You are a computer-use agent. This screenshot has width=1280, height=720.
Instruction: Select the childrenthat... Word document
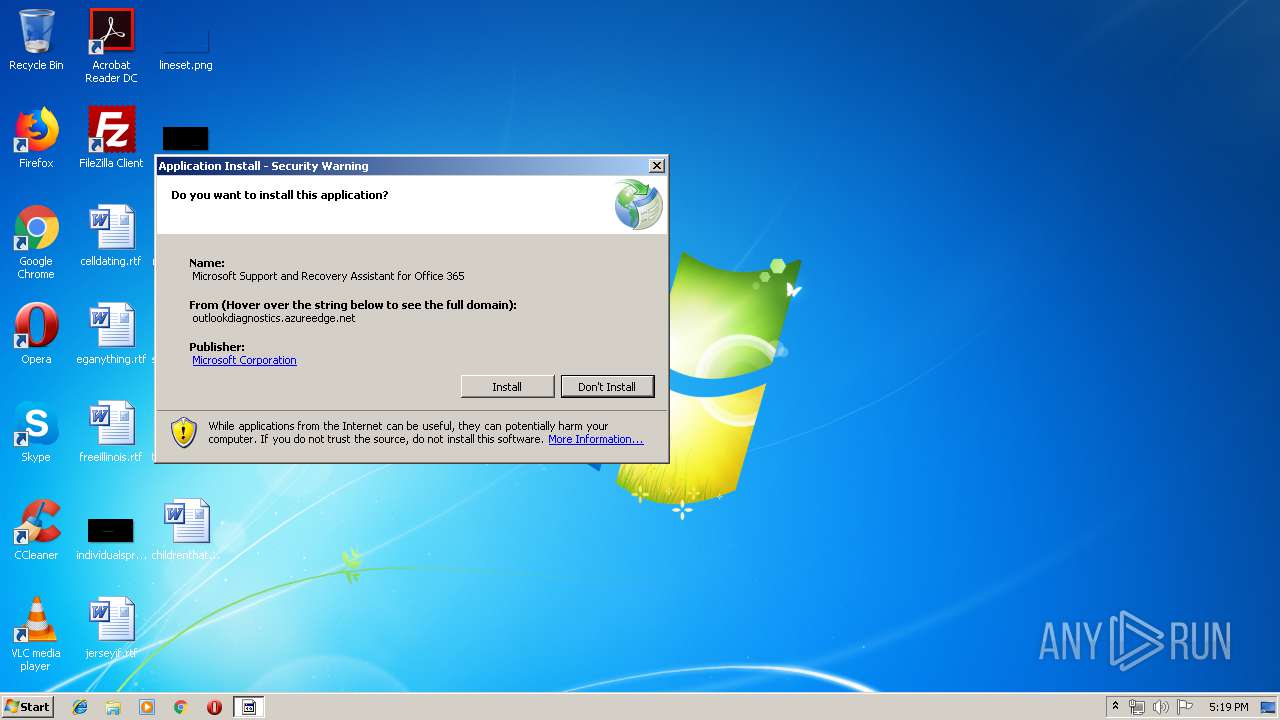point(186,530)
